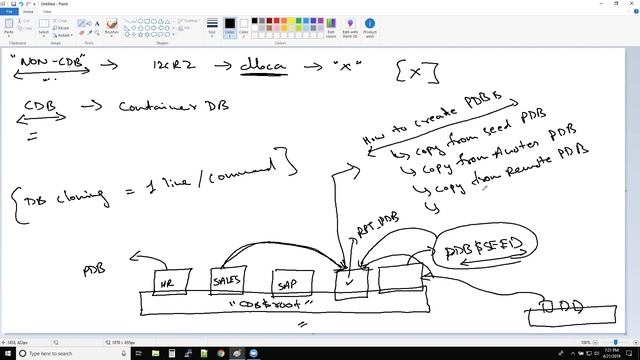640x360 pixels.
Task: Select the Magnifier tool
Action: 97,32
